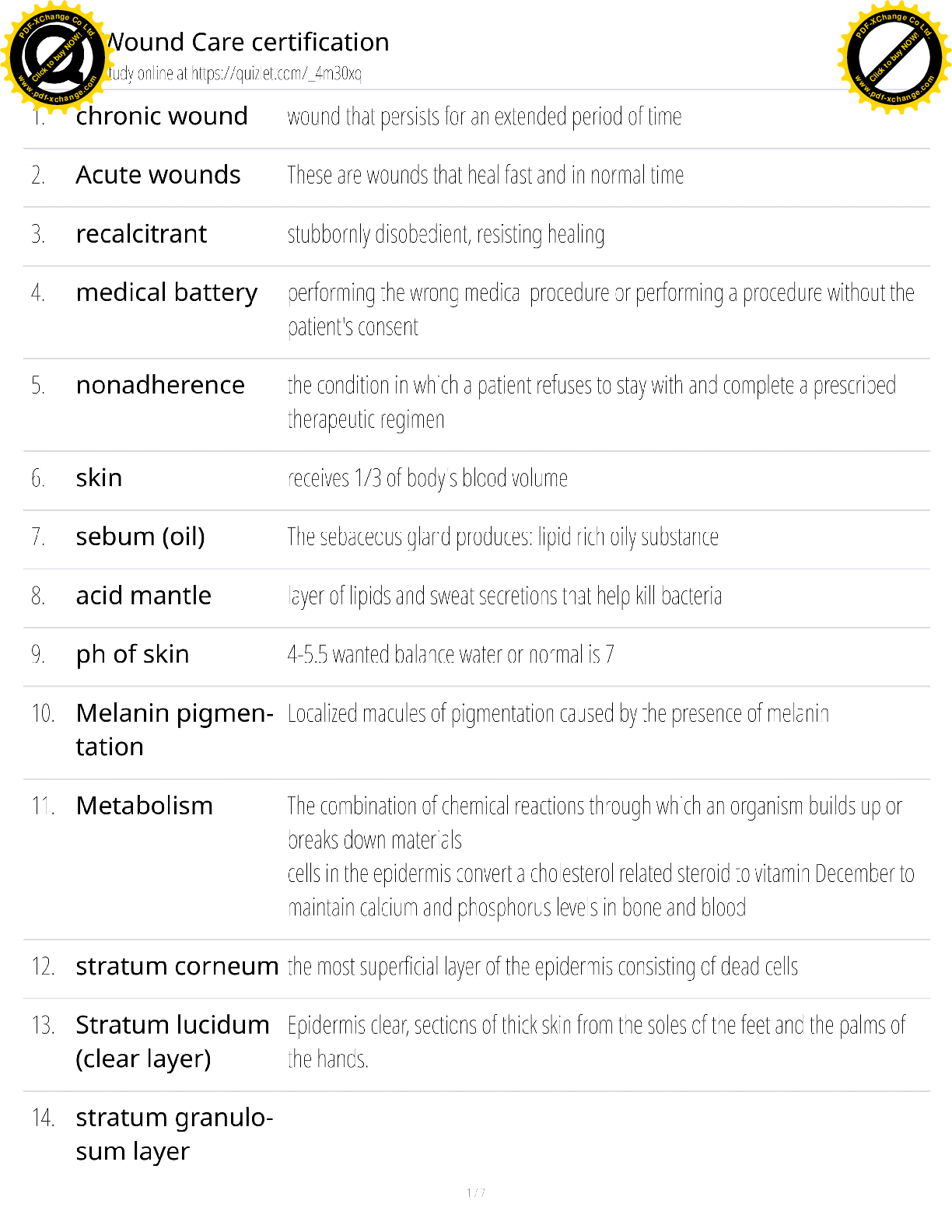Click the 'medical battery' term

coord(166,292)
